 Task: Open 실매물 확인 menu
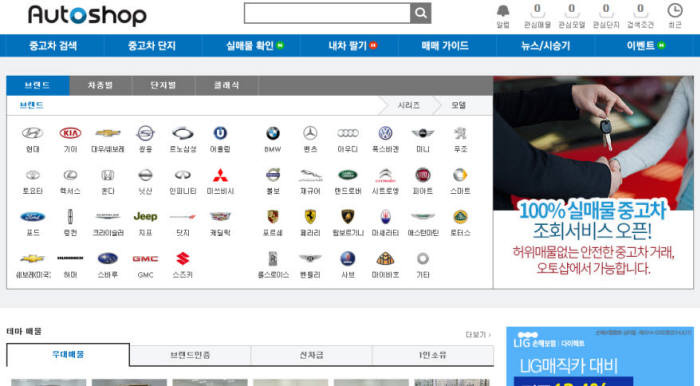pos(251,46)
